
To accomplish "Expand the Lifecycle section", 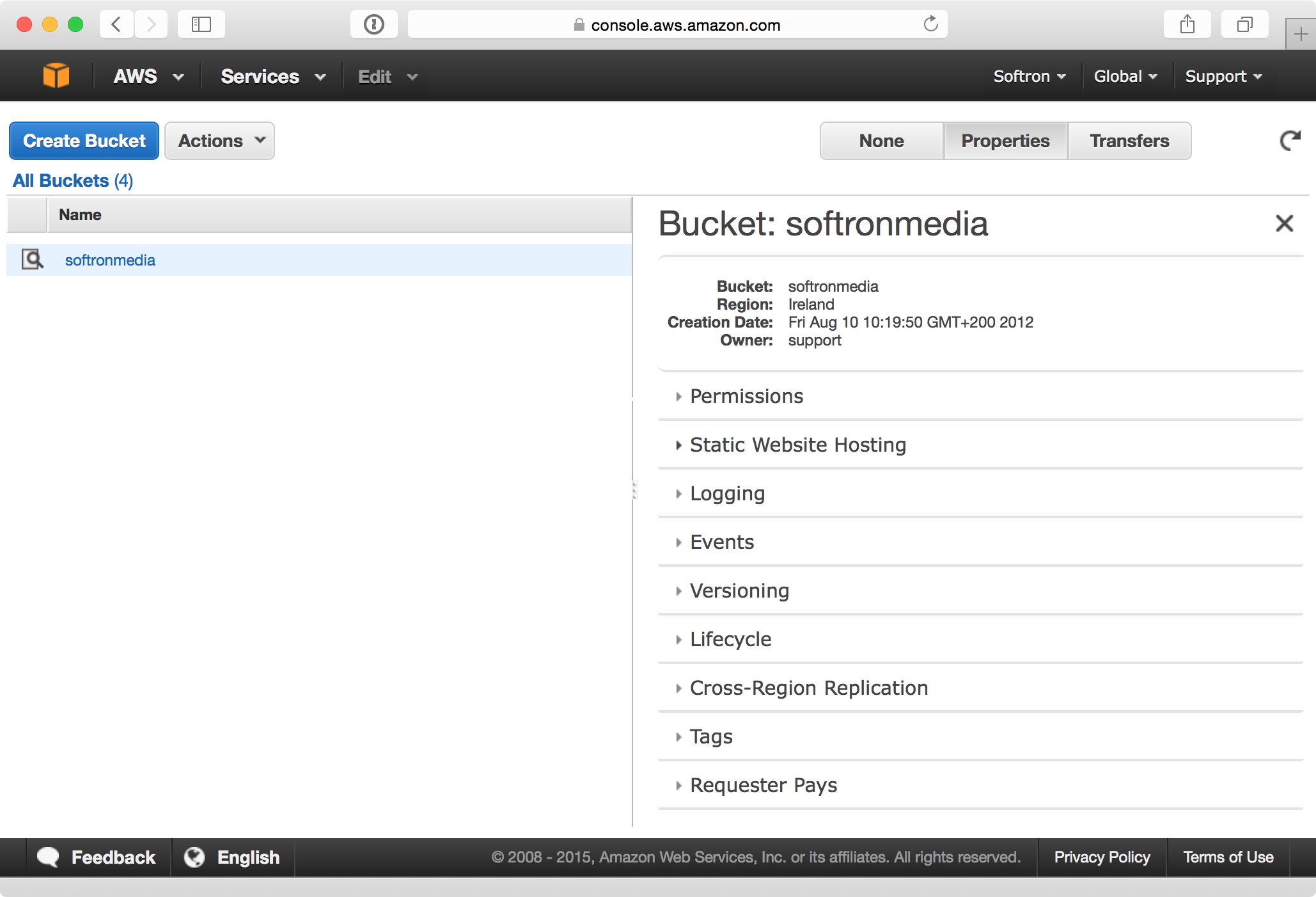I will coord(980,639).
